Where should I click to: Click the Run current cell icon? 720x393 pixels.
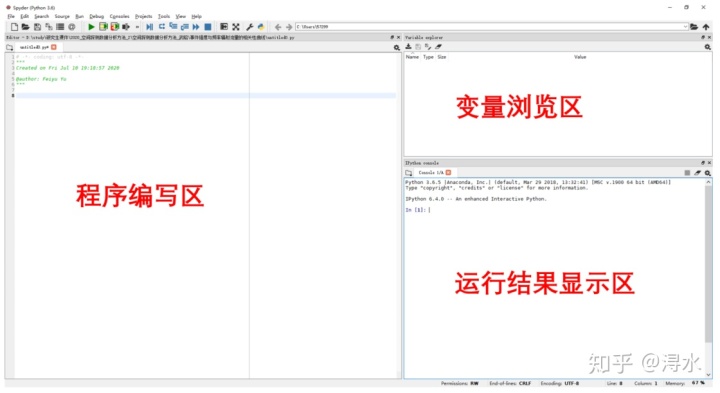[x=103, y=27]
